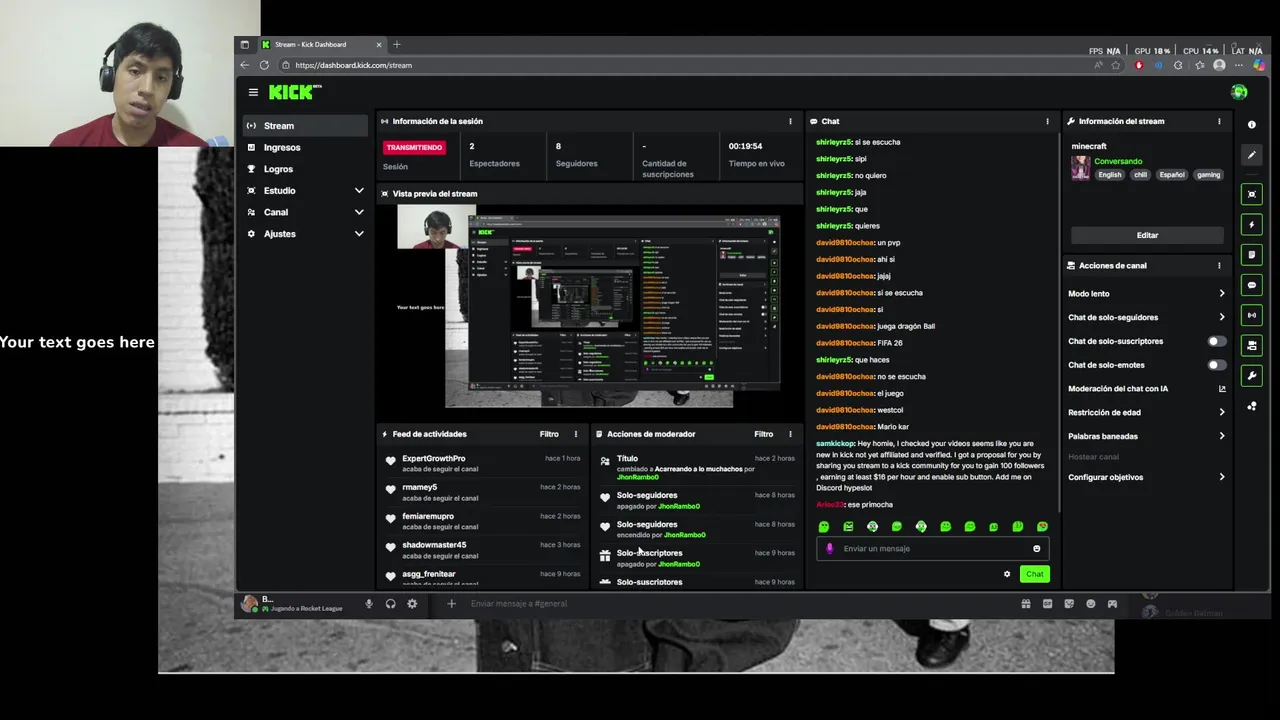The height and width of the screenshot is (720, 1280).
Task: Click the browser address bar URL
Action: click(x=353, y=65)
